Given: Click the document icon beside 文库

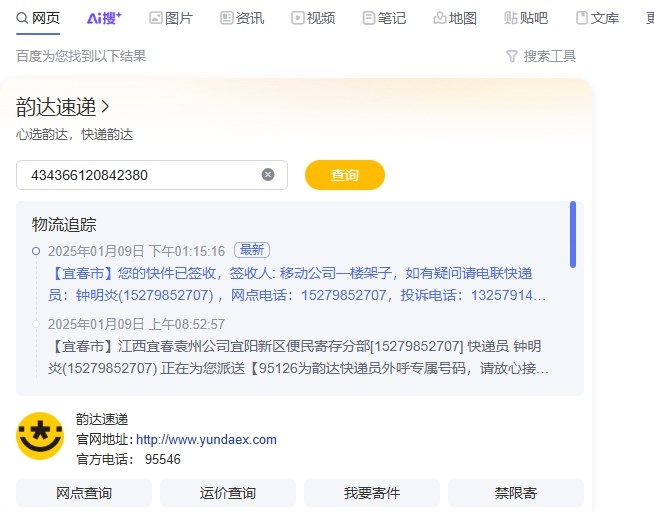Looking at the screenshot, I should (x=582, y=18).
